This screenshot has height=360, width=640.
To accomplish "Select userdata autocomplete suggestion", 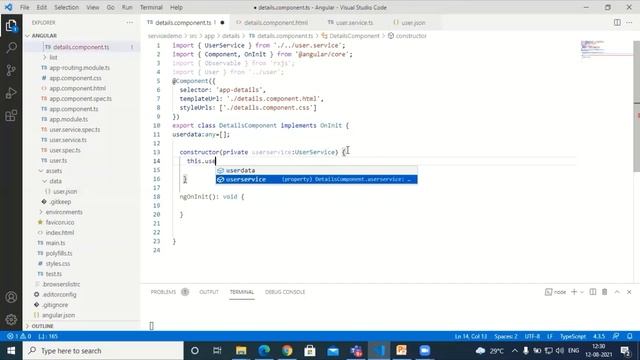I will pyautogui.click(x=316, y=170).
